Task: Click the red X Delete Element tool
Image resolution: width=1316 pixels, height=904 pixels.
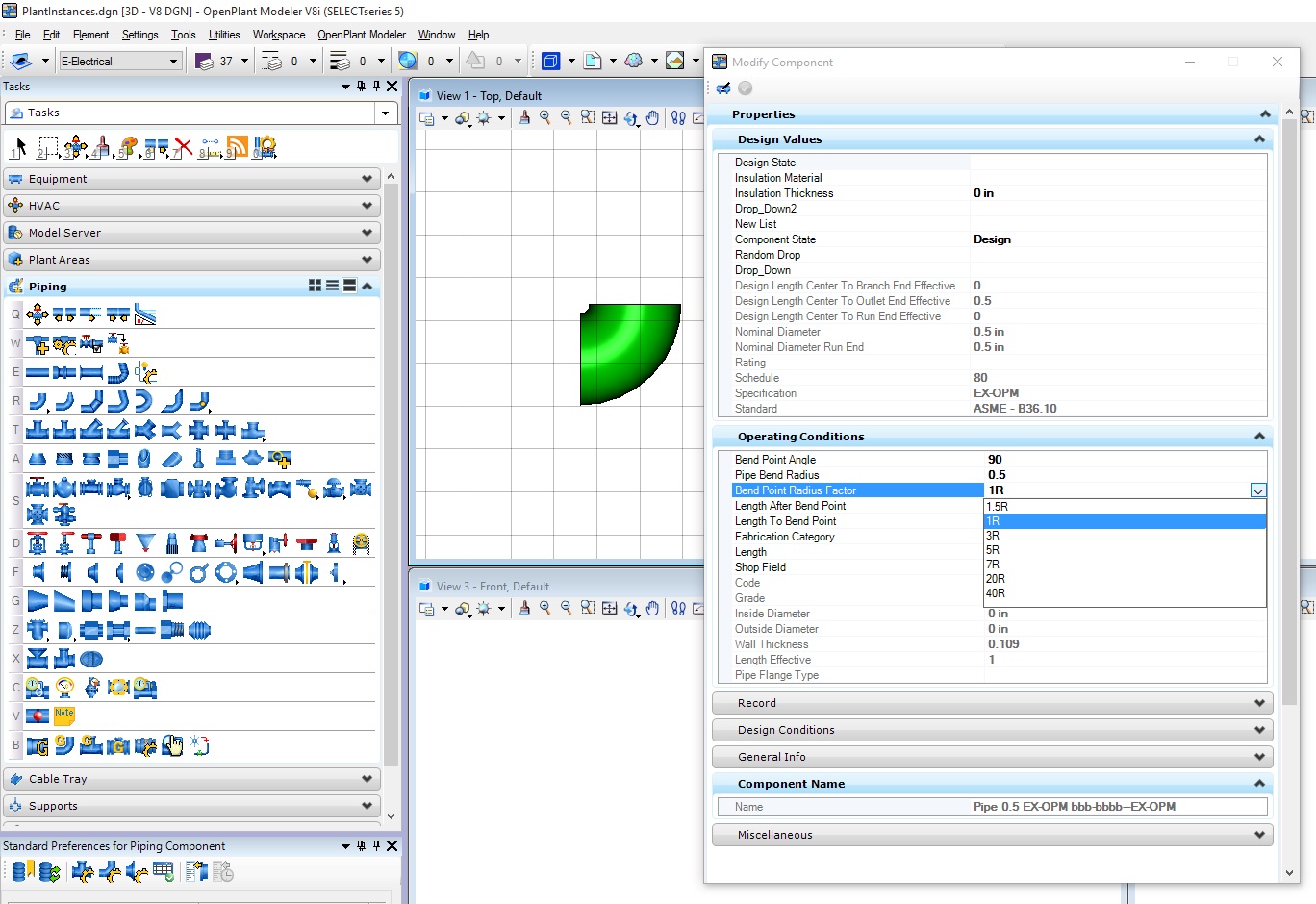Action: click(183, 147)
